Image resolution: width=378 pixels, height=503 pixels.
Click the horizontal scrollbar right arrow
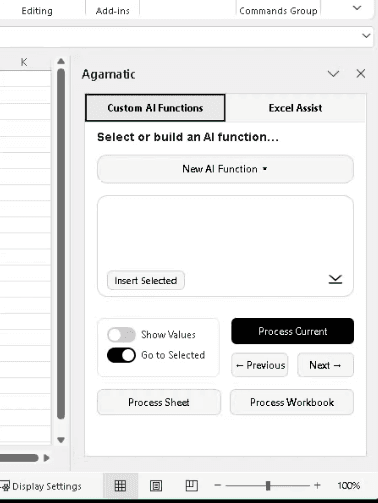click(x=47, y=458)
